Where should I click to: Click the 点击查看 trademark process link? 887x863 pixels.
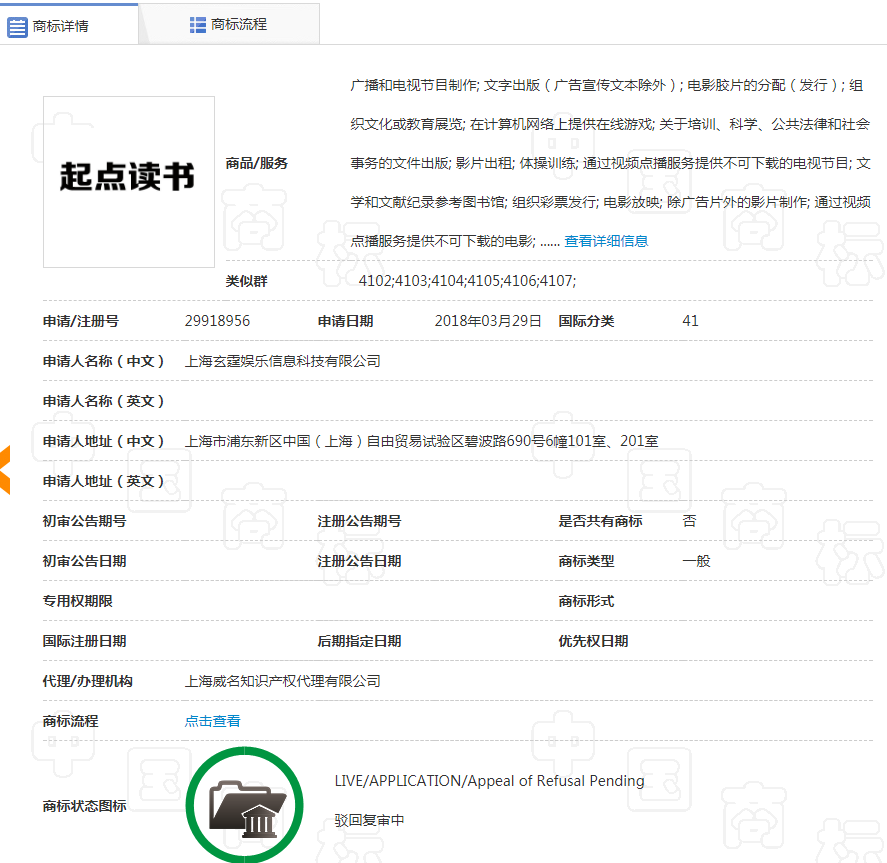[x=212, y=721]
